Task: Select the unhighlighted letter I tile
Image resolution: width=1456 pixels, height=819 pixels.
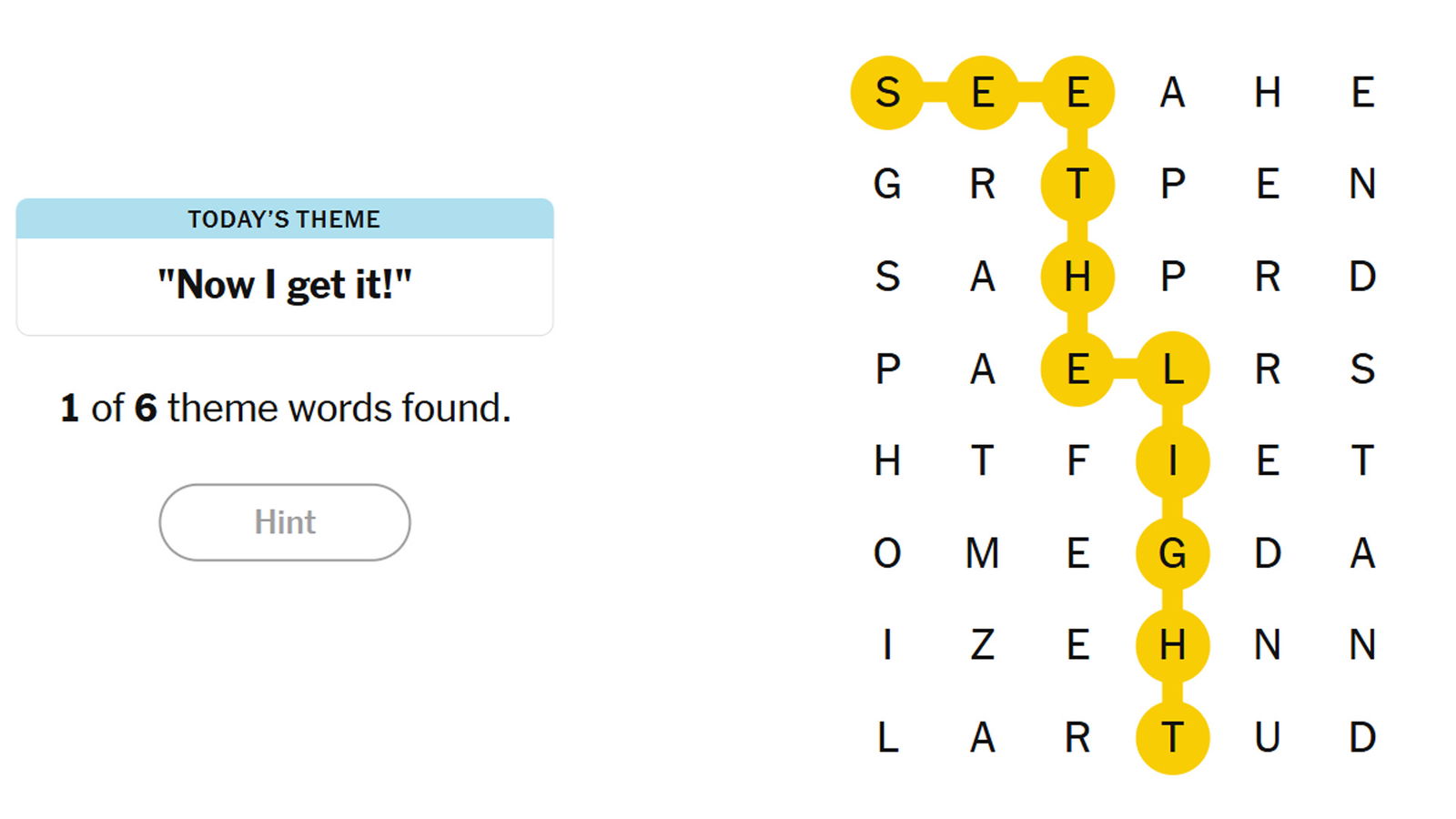Action: (x=887, y=645)
